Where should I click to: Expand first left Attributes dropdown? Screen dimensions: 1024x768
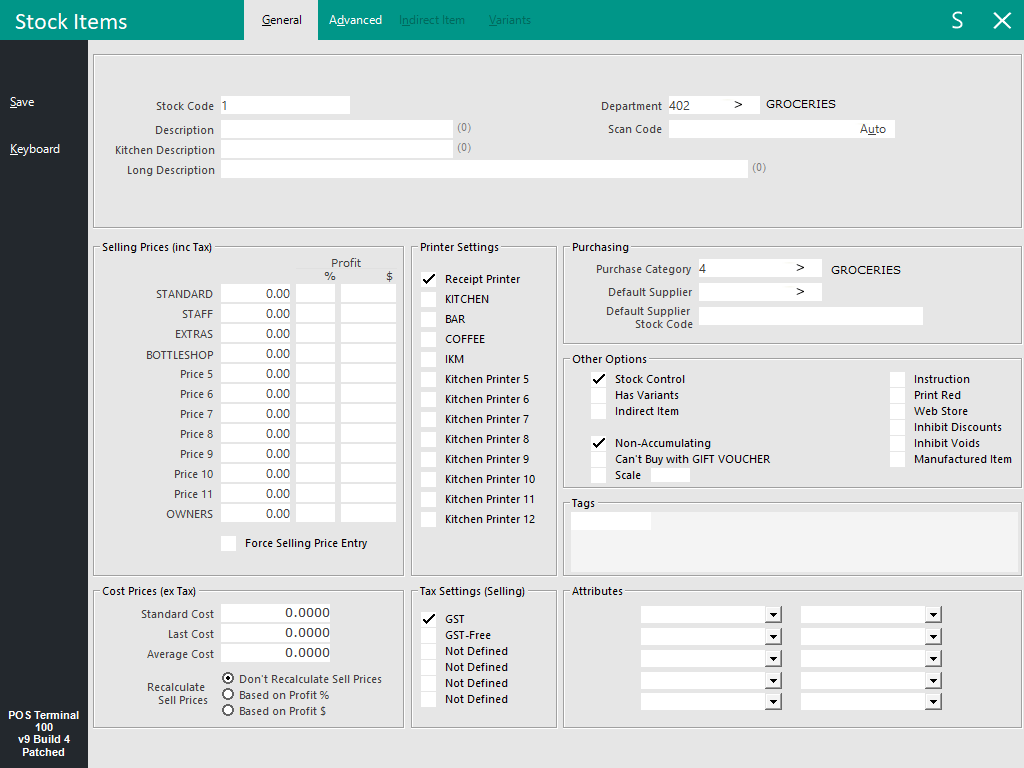point(773,615)
